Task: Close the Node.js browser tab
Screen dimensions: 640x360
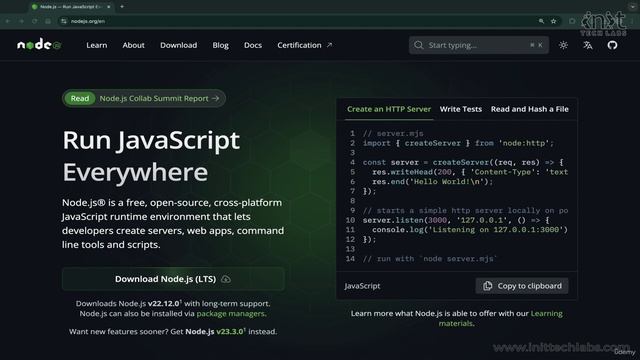Action: tap(109, 7)
